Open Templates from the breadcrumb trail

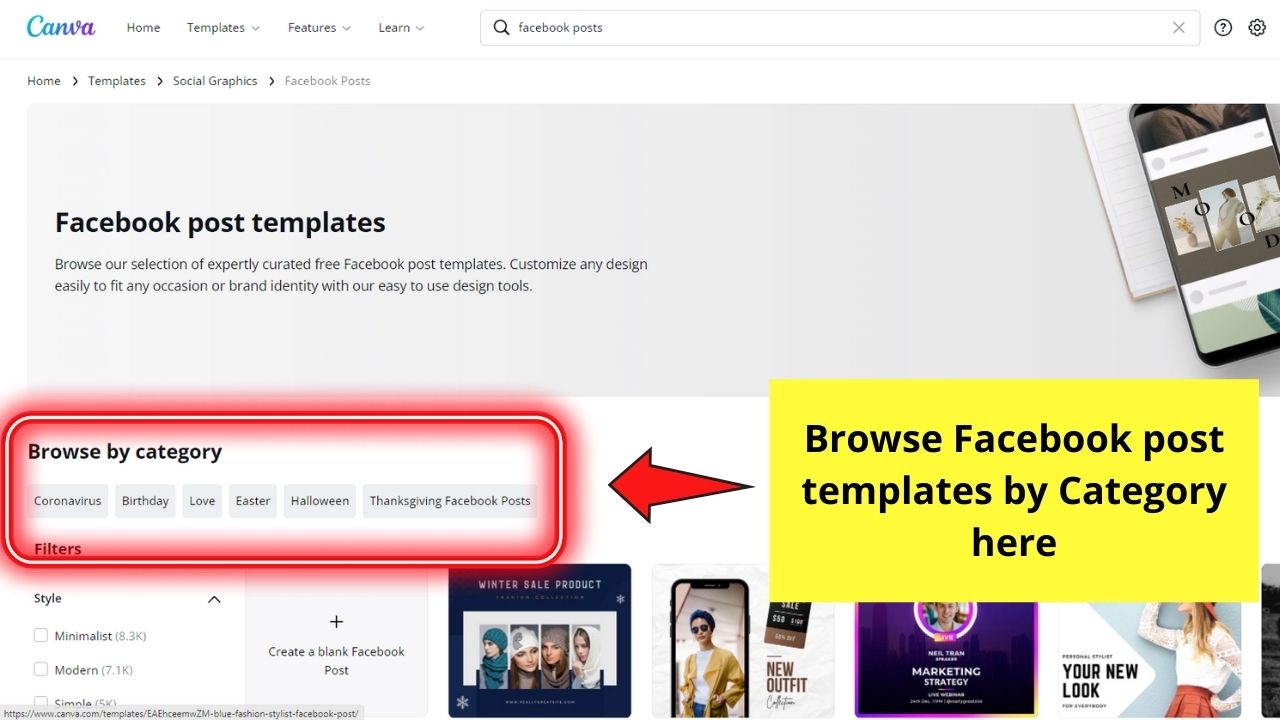(117, 80)
